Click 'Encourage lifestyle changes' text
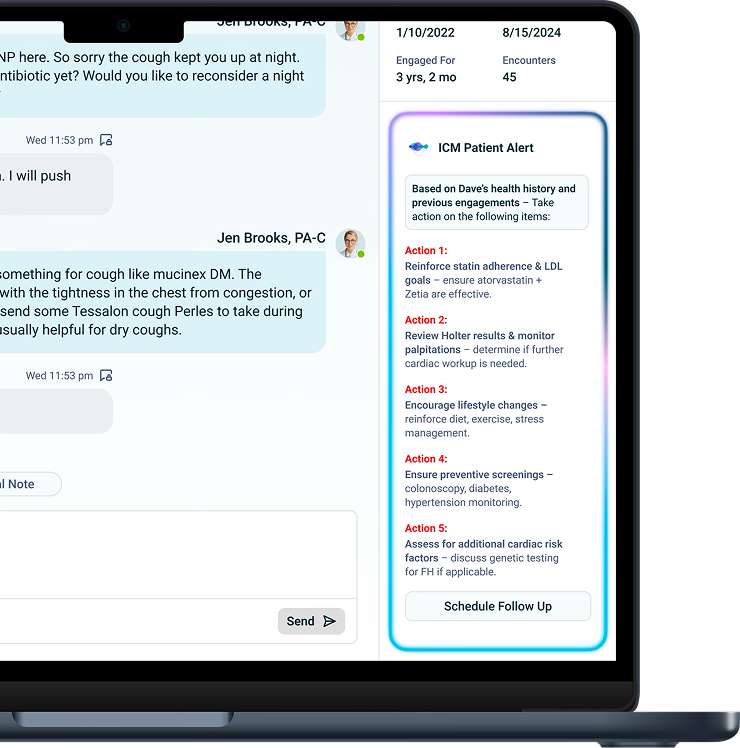 pos(471,405)
